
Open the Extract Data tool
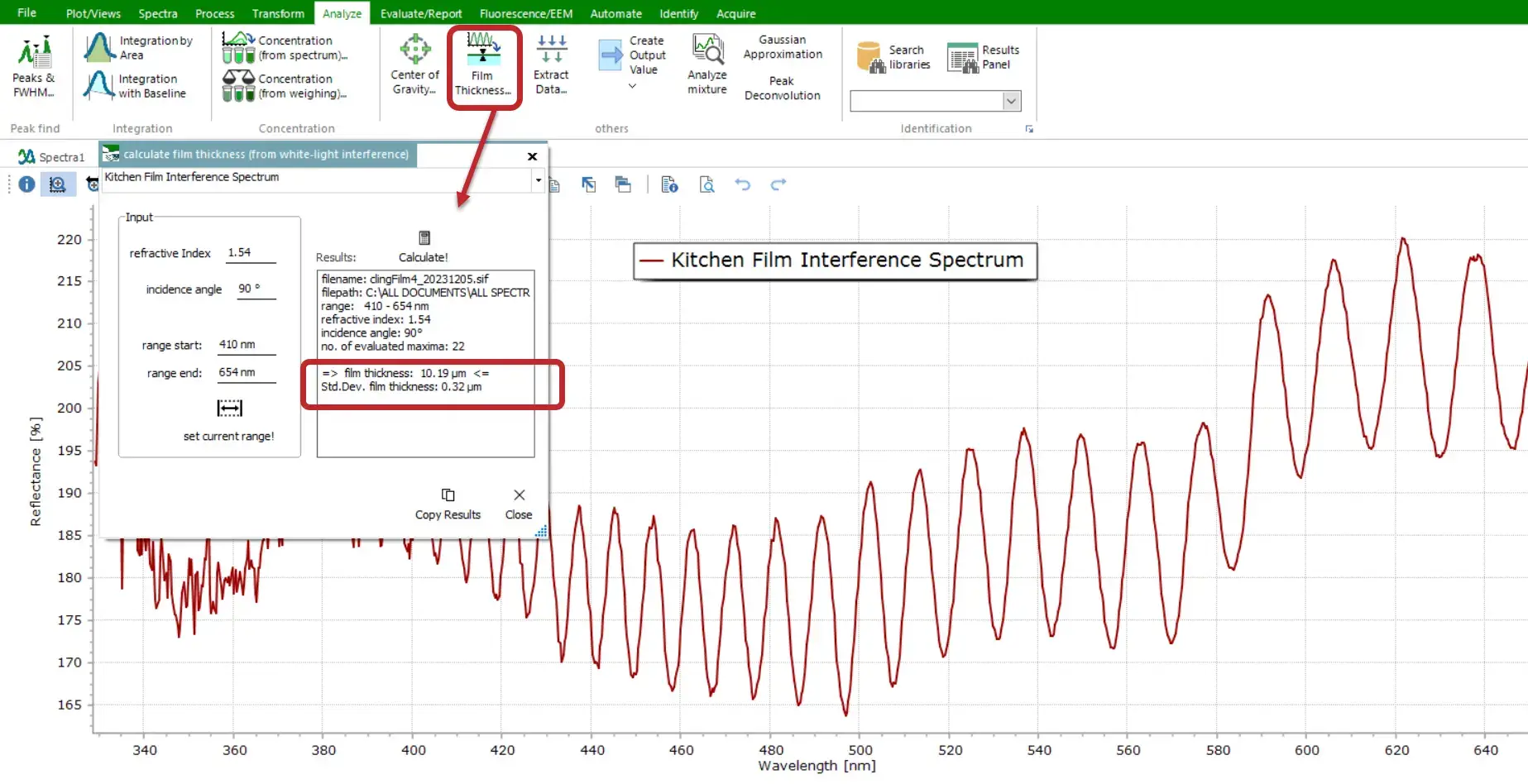[551, 65]
